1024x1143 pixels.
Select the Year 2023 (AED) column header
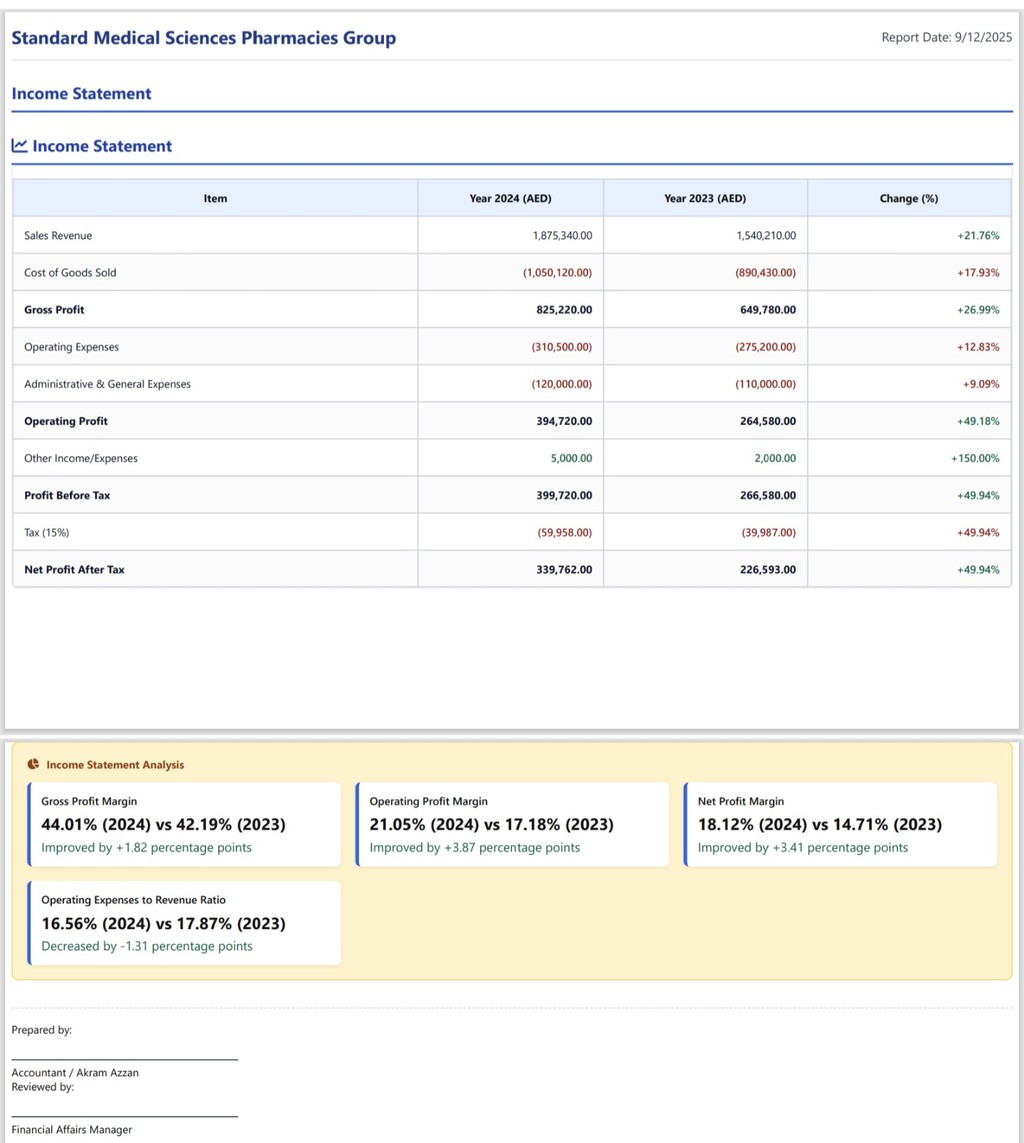[705, 198]
